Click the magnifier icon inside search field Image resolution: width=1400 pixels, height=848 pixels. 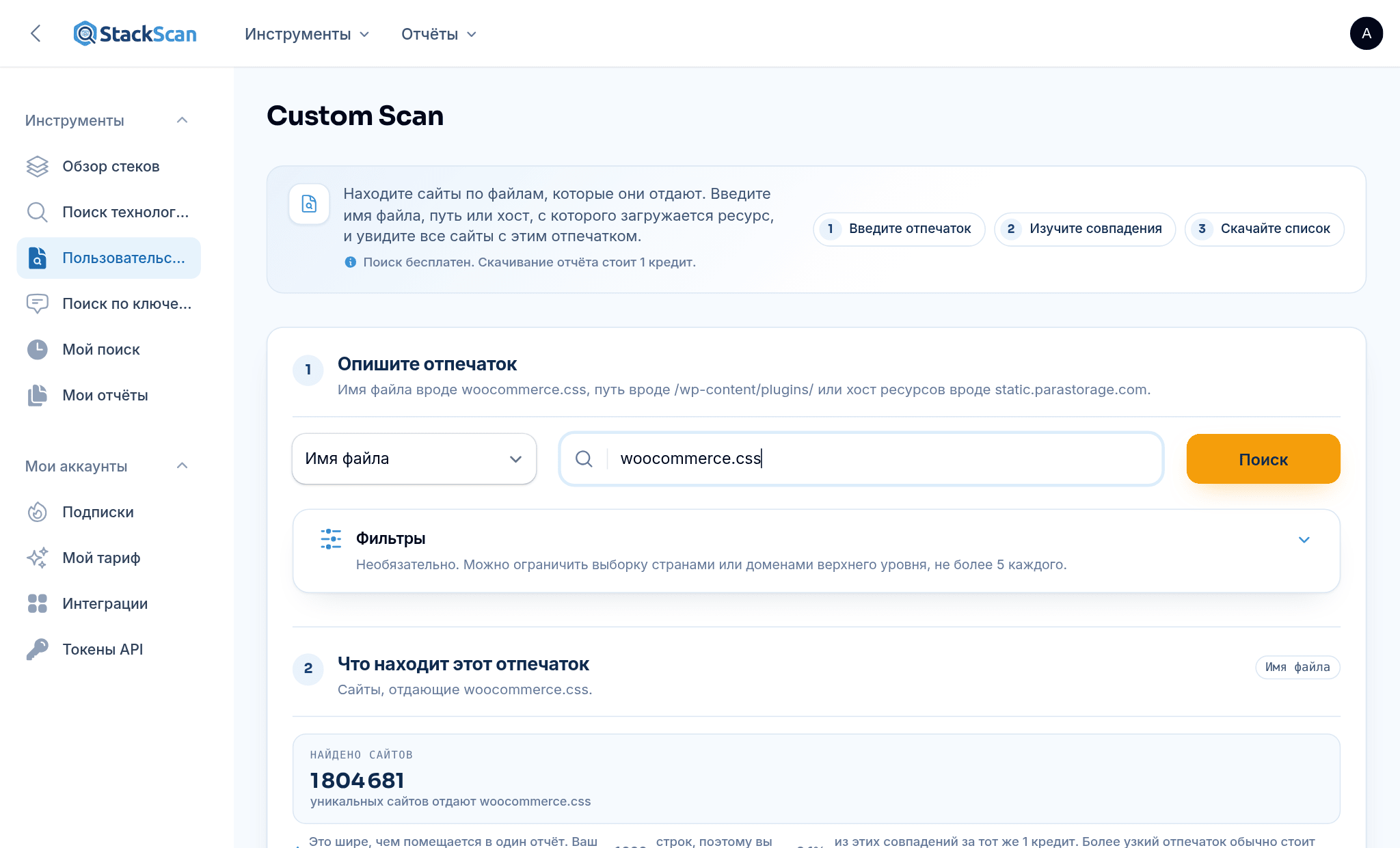(584, 459)
